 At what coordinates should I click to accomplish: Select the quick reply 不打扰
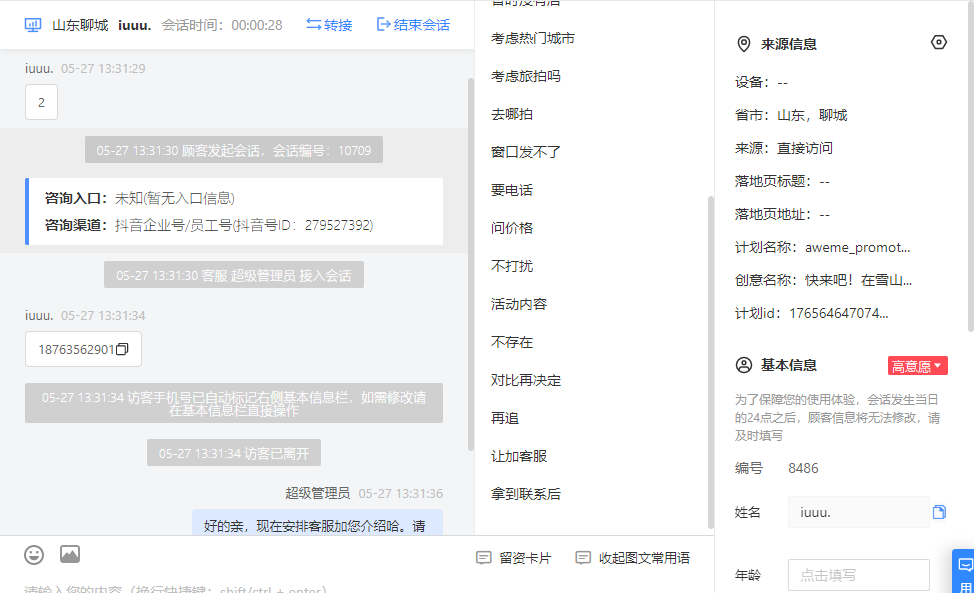click(512, 266)
